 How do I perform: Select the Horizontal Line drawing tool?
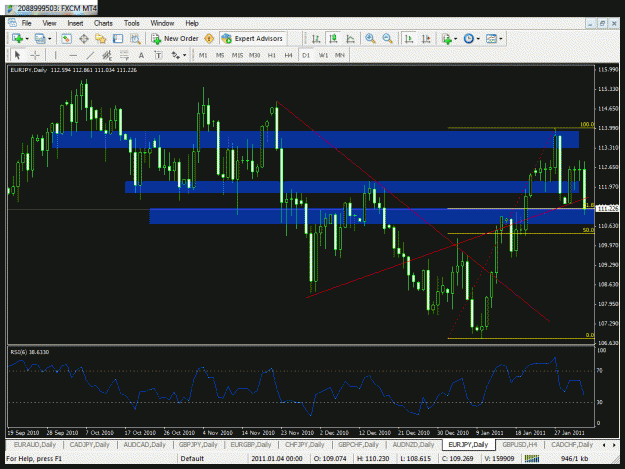click(x=73, y=55)
